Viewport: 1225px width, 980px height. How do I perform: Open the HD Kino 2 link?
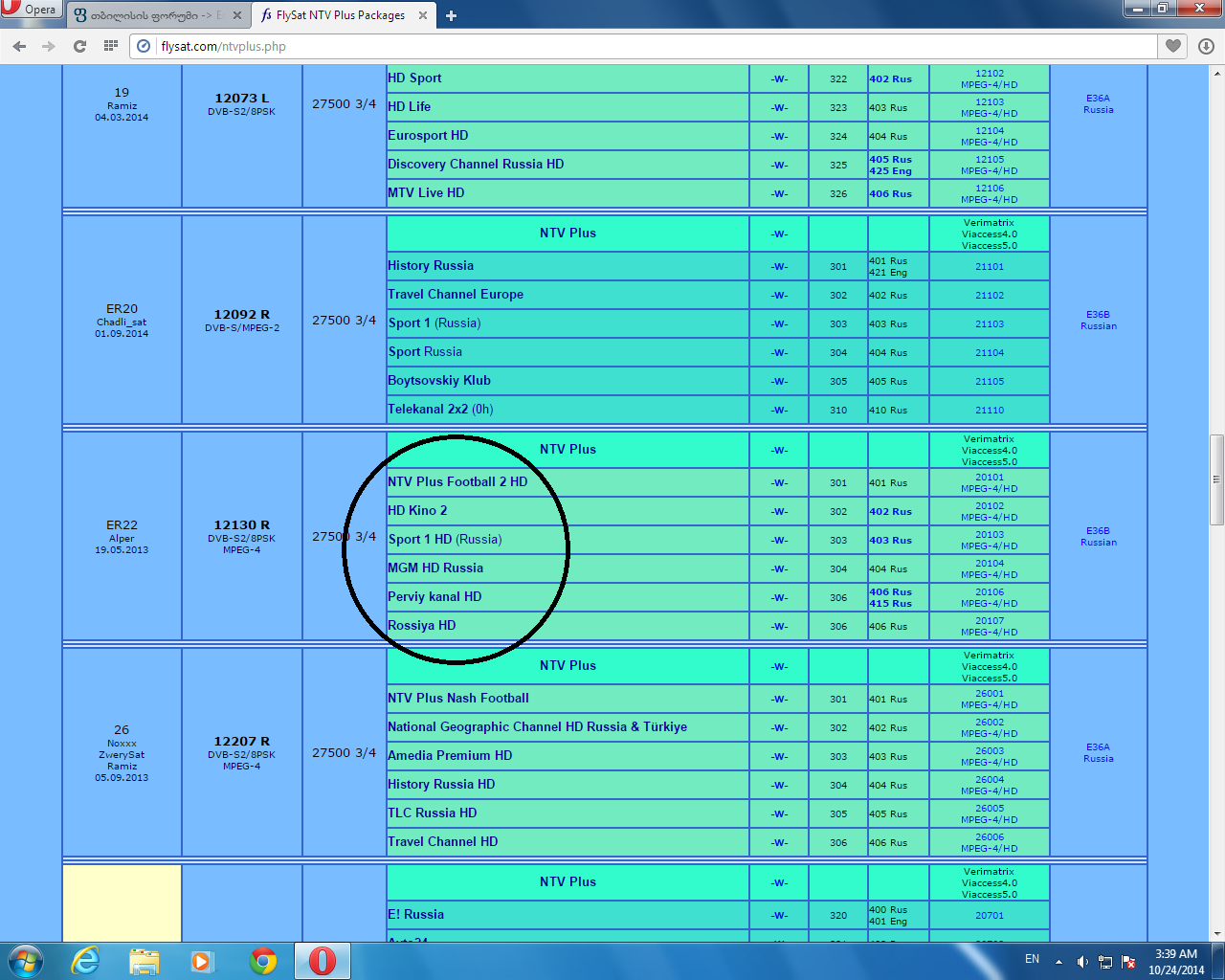pyautogui.click(x=417, y=511)
